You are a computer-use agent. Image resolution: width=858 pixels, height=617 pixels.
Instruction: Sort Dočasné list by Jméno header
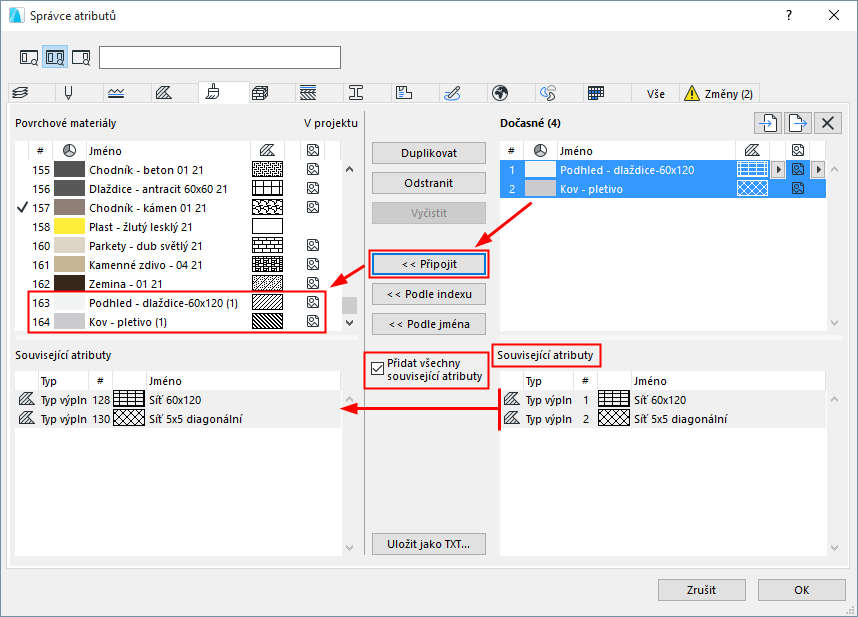click(646, 150)
